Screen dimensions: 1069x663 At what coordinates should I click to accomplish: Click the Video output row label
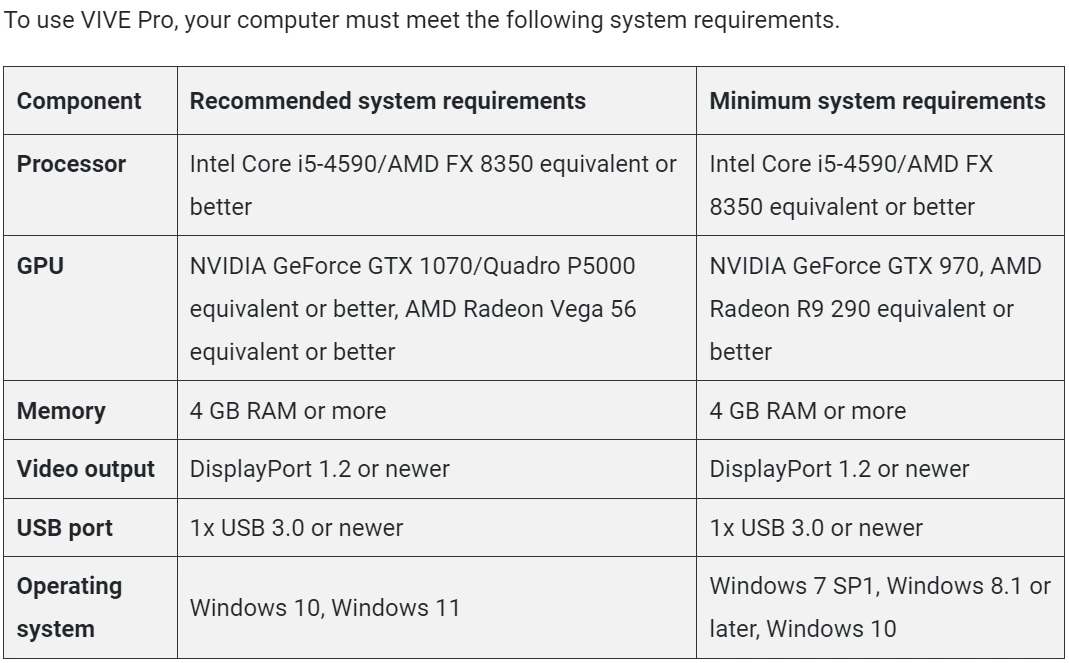coord(86,469)
